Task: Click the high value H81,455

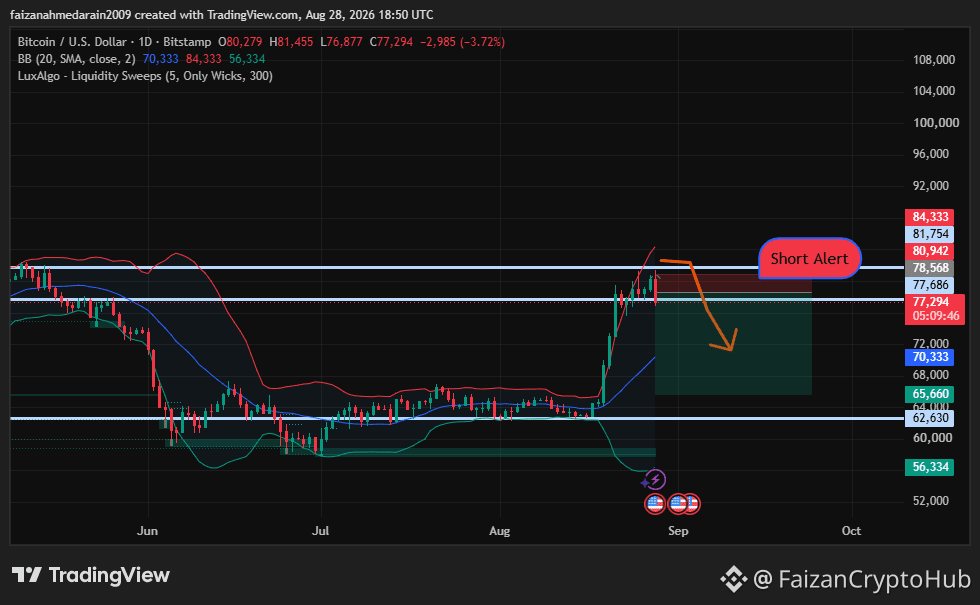Action: [x=291, y=42]
